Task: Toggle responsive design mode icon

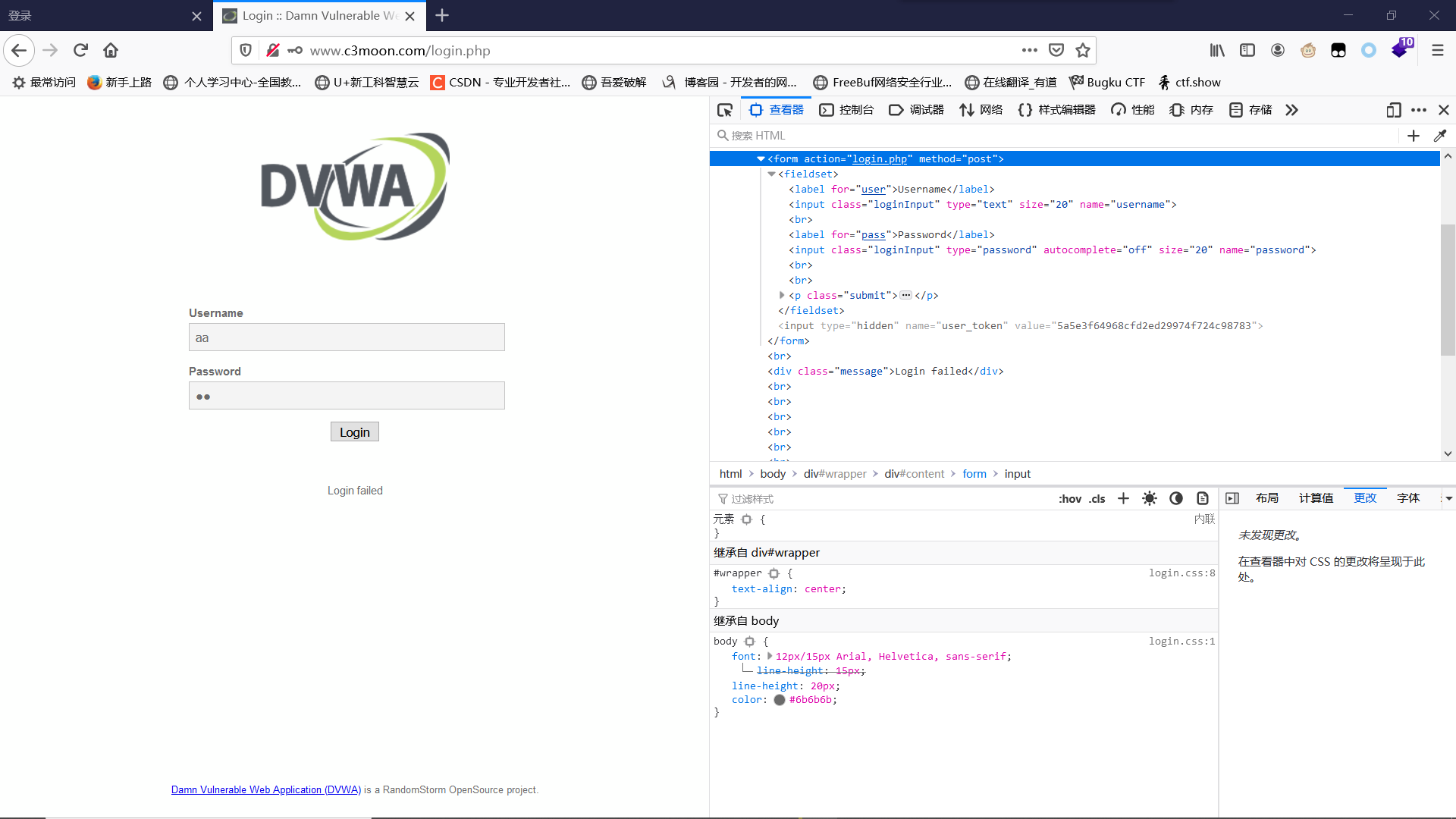Action: click(x=1394, y=110)
